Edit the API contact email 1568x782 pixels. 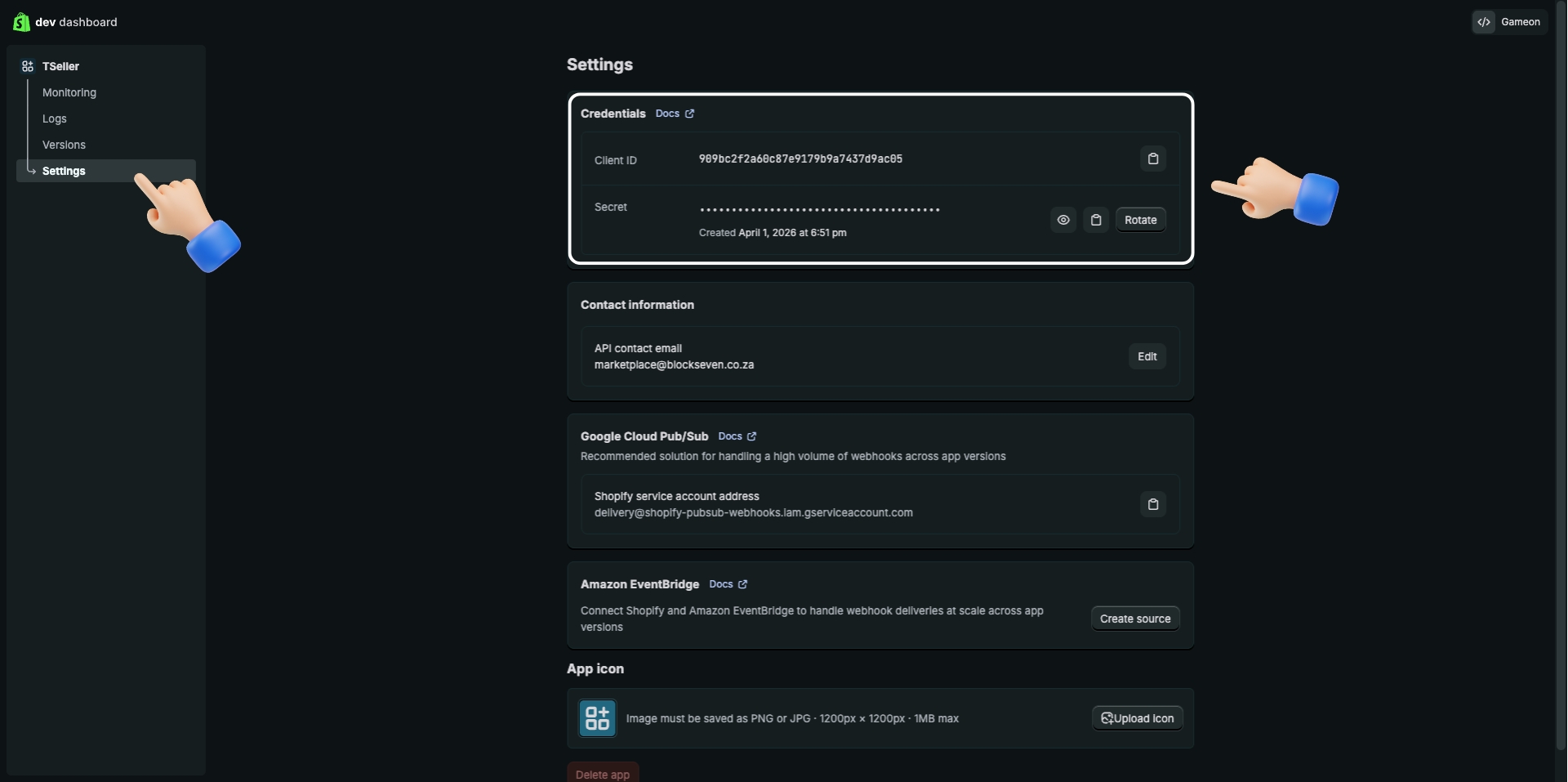coord(1147,356)
